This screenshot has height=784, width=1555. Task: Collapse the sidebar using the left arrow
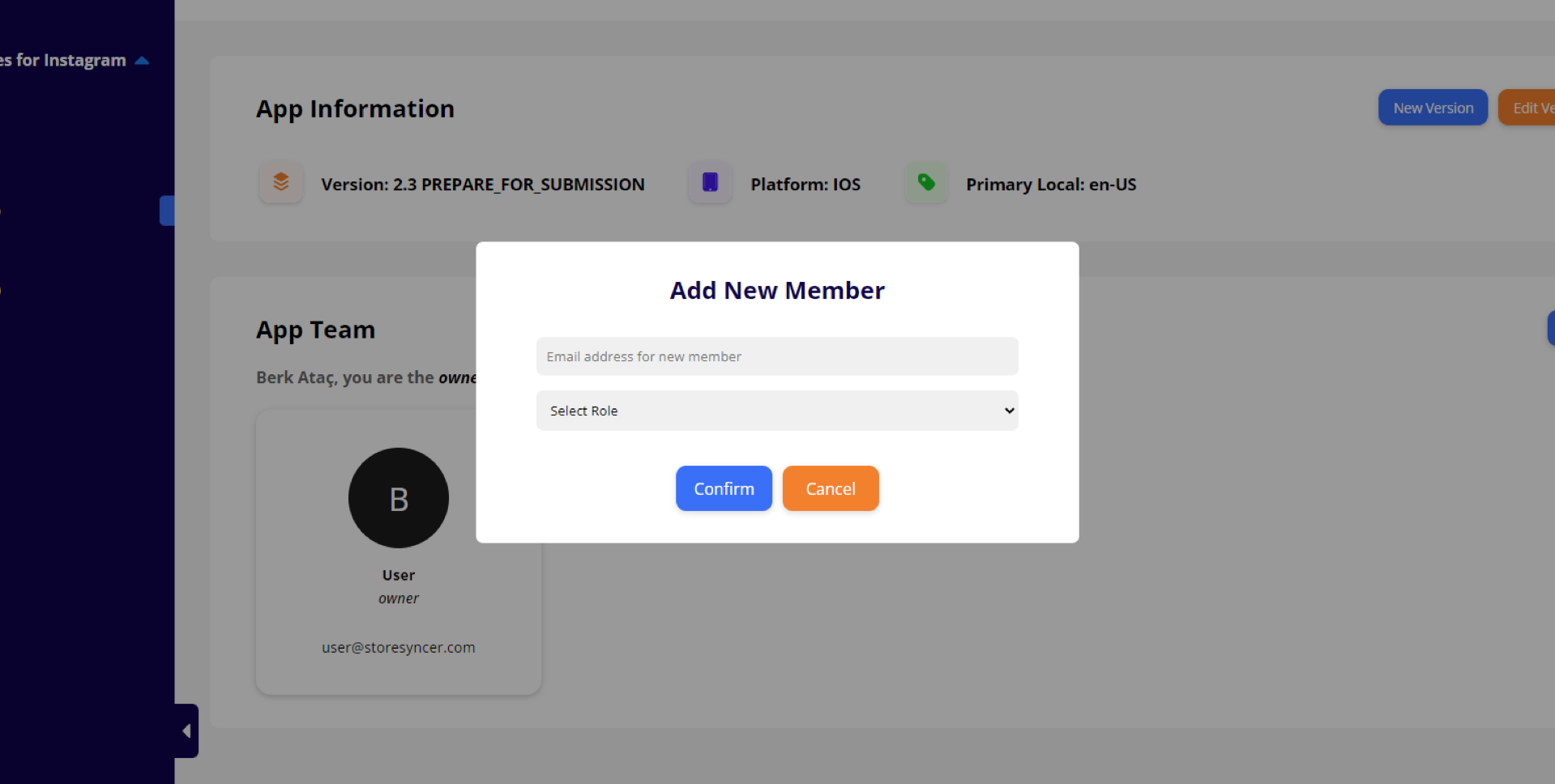point(186,731)
